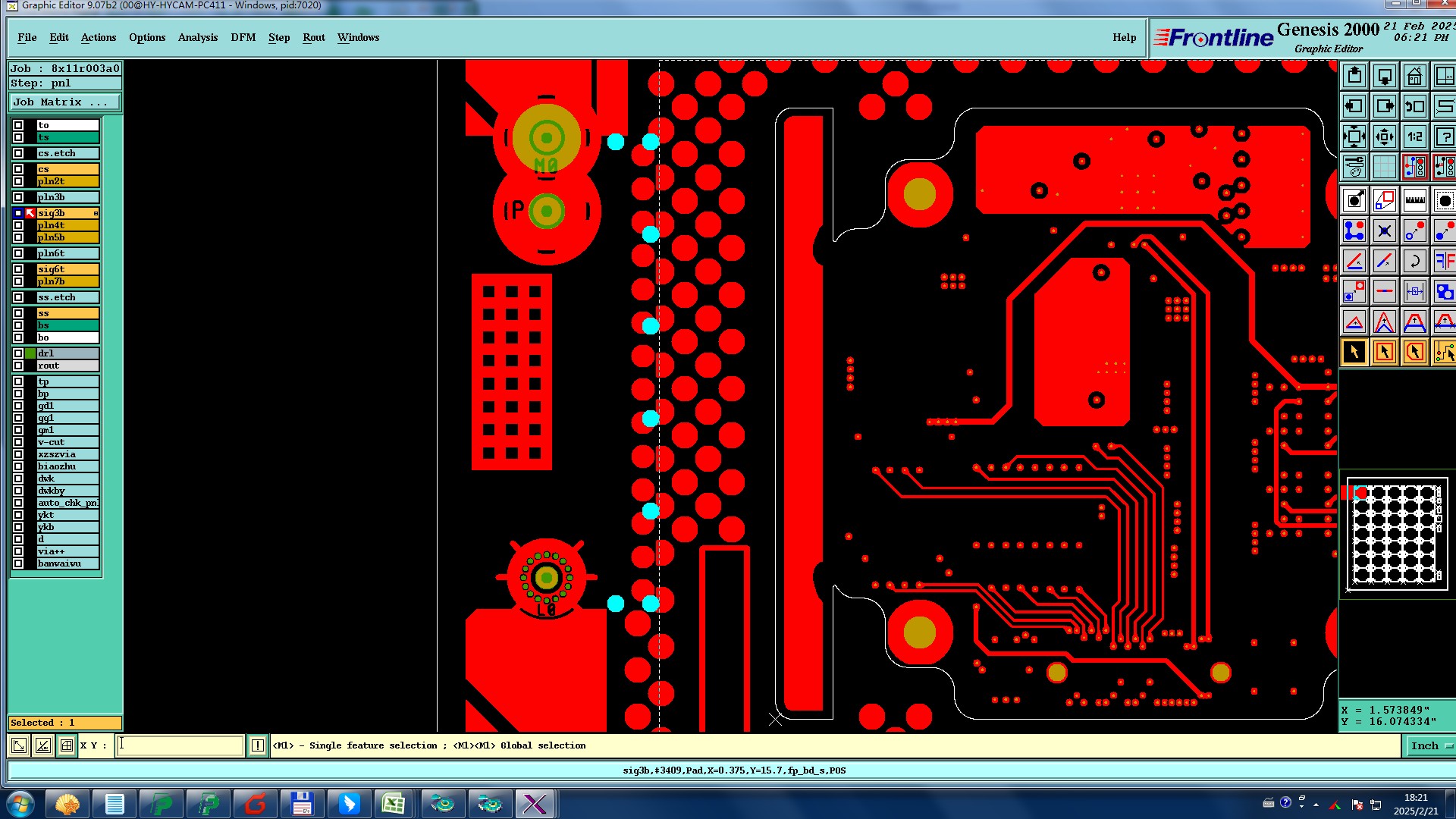Click the panel overview thumbnail
This screenshot has width=1456, height=819.
1397,533
